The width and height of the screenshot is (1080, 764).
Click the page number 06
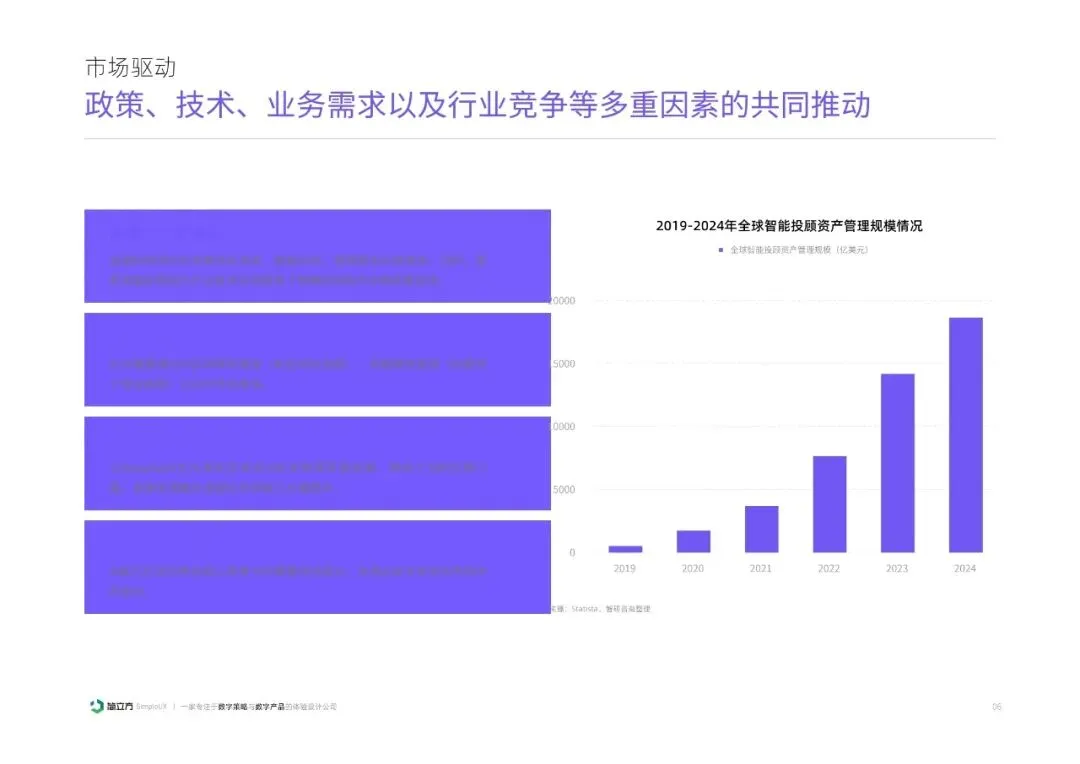click(x=997, y=707)
